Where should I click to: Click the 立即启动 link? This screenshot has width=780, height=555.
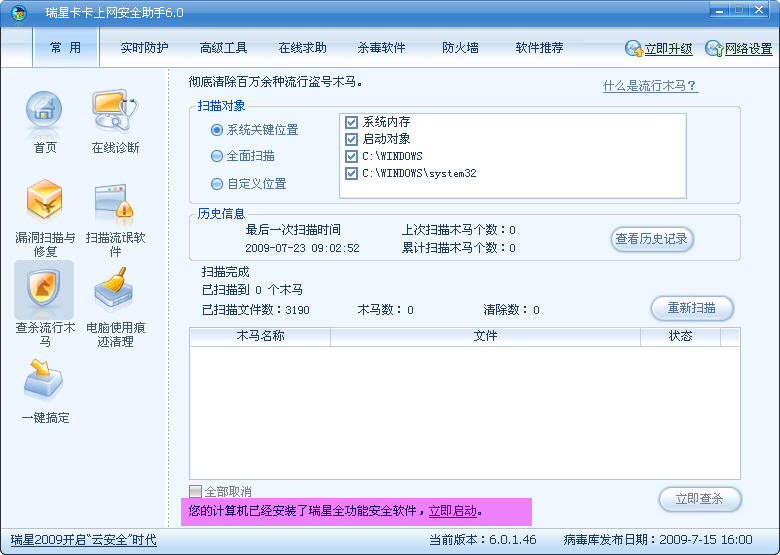[453, 511]
